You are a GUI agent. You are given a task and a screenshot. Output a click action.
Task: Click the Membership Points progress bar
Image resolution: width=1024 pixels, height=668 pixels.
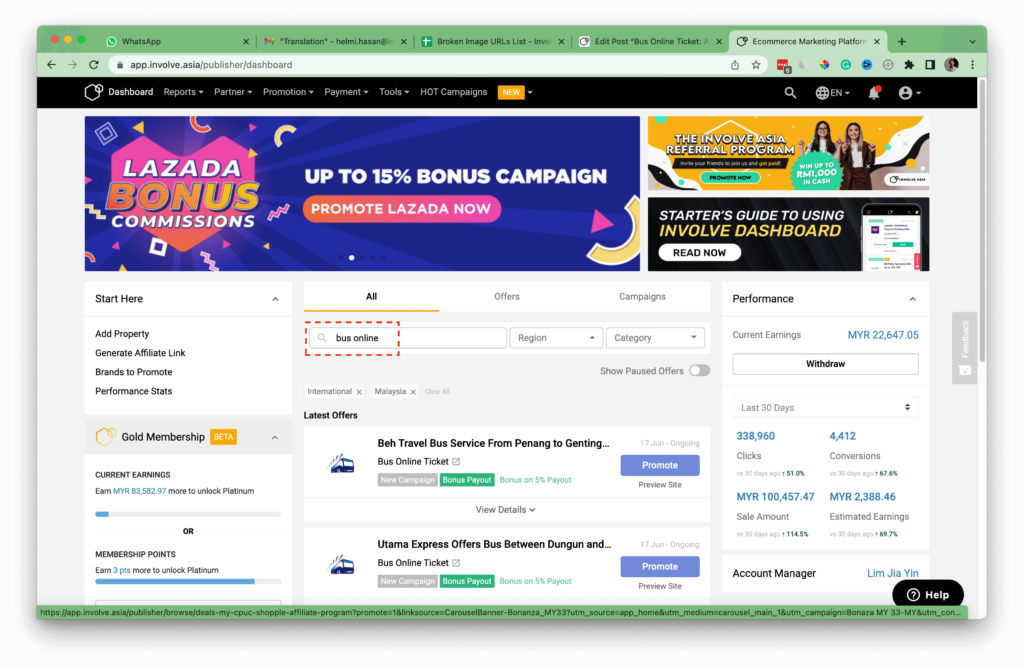(x=188, y=581)
